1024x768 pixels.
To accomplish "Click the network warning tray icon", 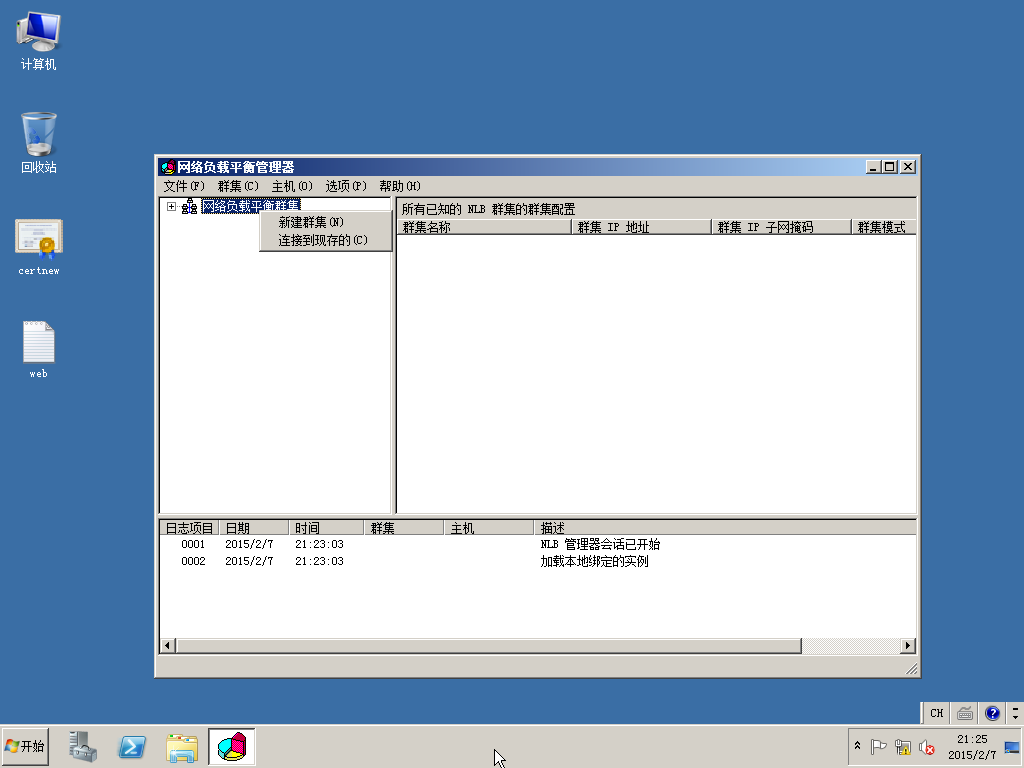I will click(x=903, y=746).
